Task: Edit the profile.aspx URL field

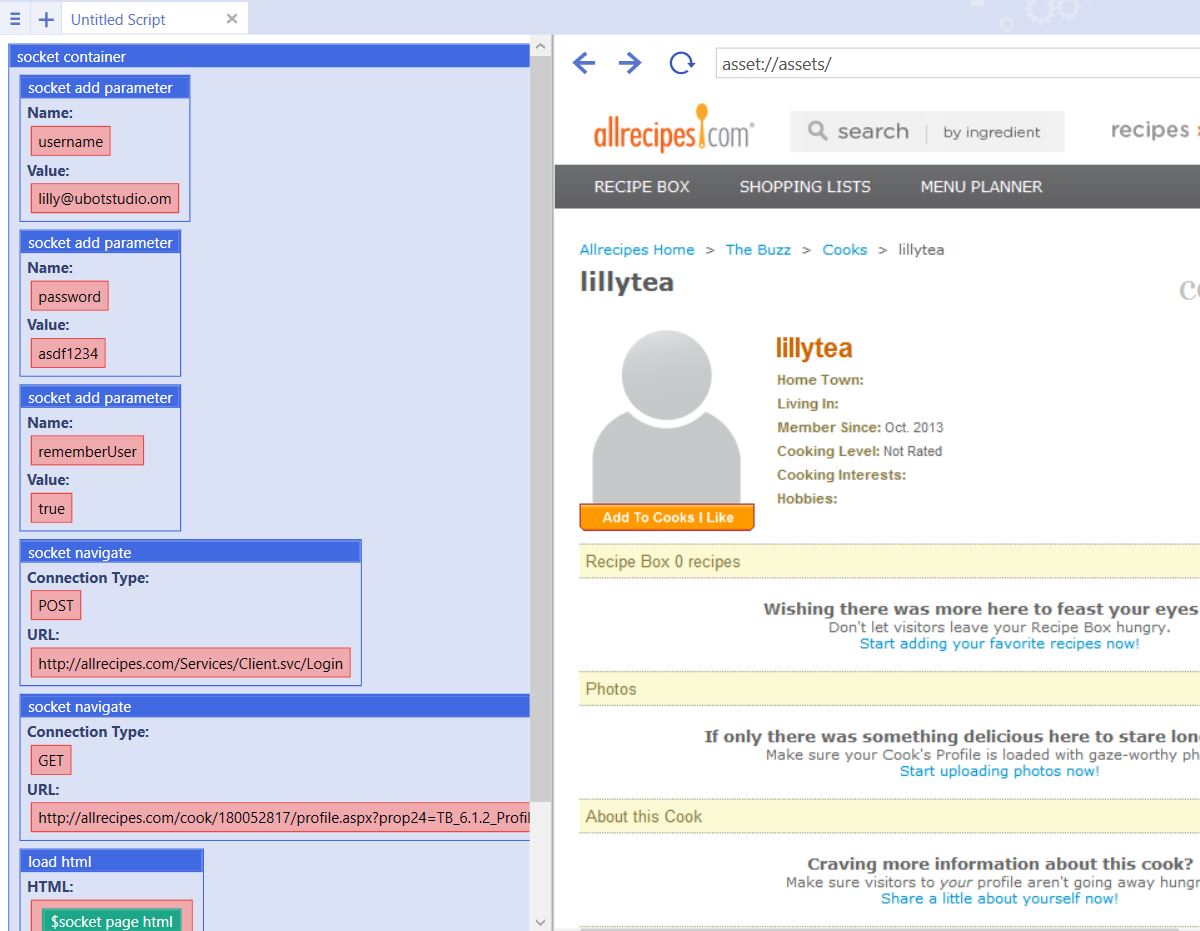Action: pyautogui.click(x=280, y=818)
